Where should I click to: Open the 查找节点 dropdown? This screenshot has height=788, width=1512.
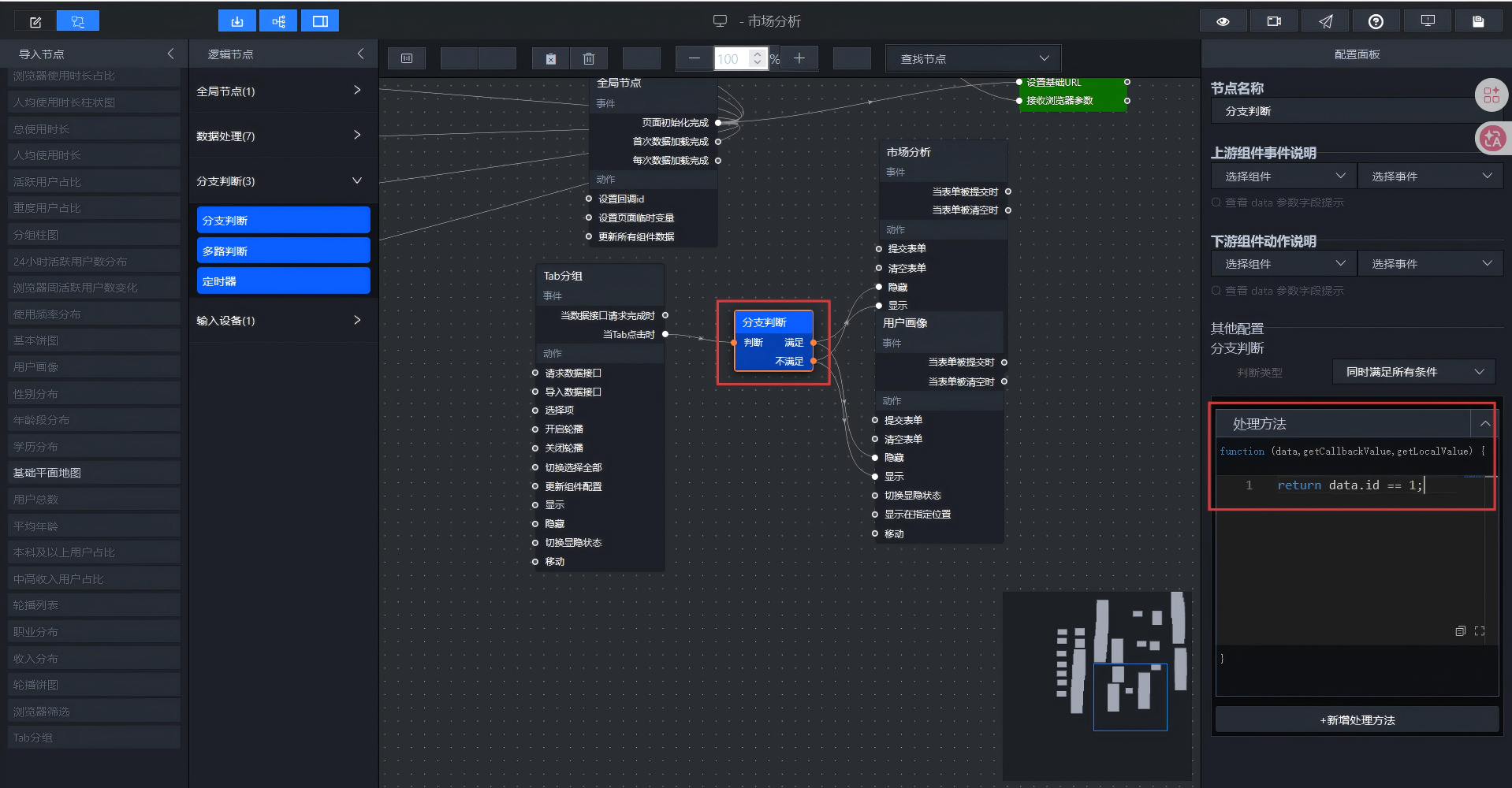(974, 58)
